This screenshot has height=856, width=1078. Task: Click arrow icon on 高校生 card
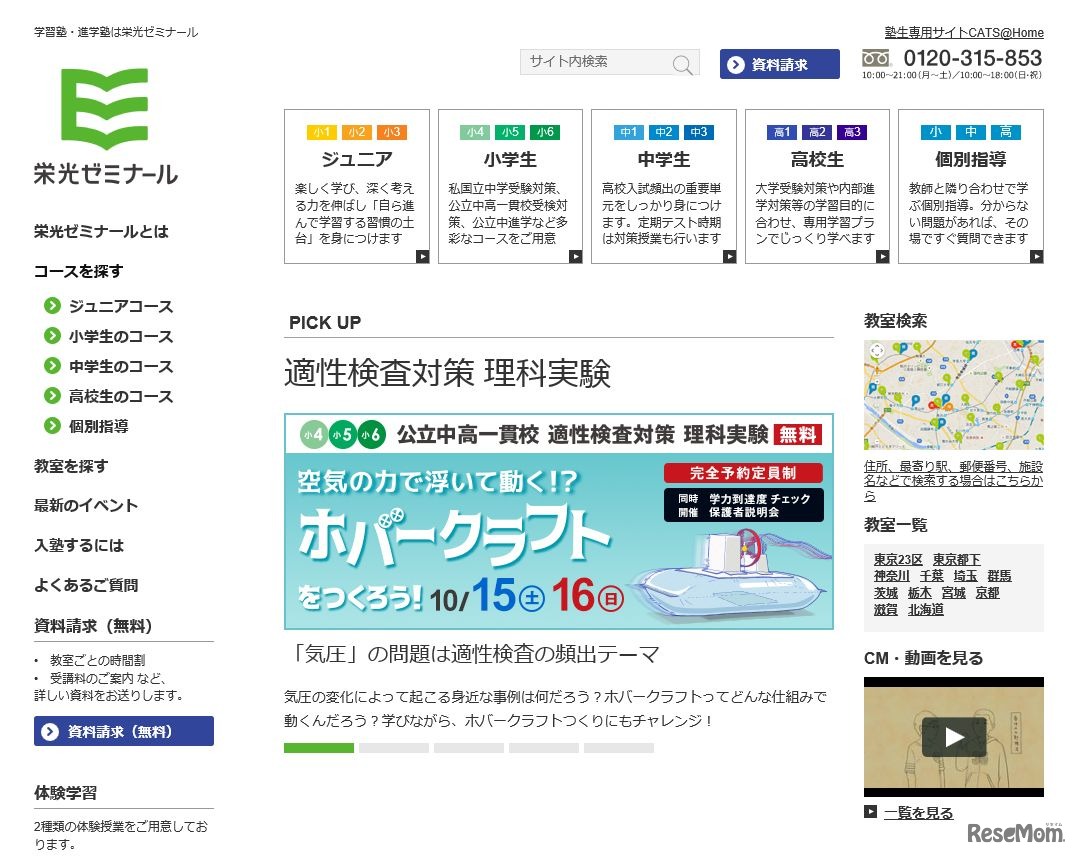(883, 256)
